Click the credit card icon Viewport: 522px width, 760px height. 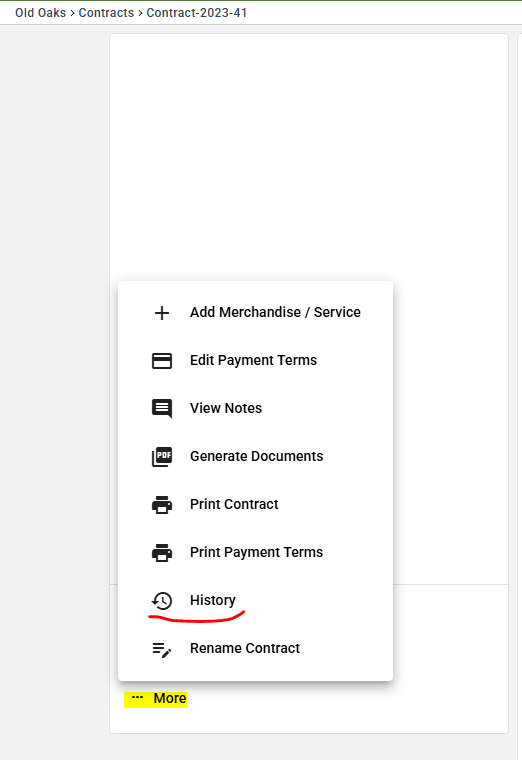click(x=162, y=361)
